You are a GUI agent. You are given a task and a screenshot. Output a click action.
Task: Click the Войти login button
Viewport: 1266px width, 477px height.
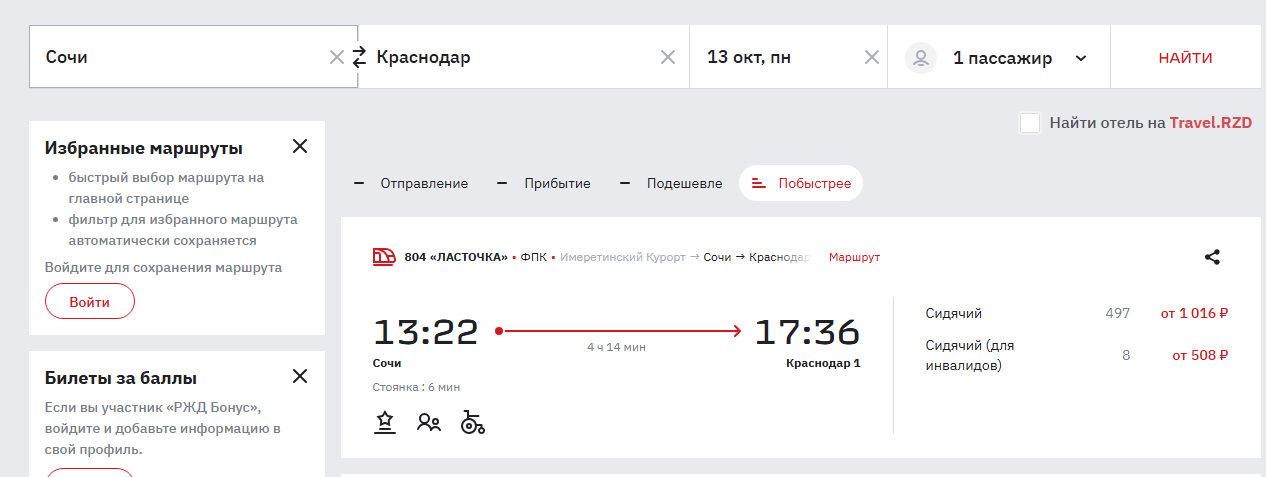point(90,301)
